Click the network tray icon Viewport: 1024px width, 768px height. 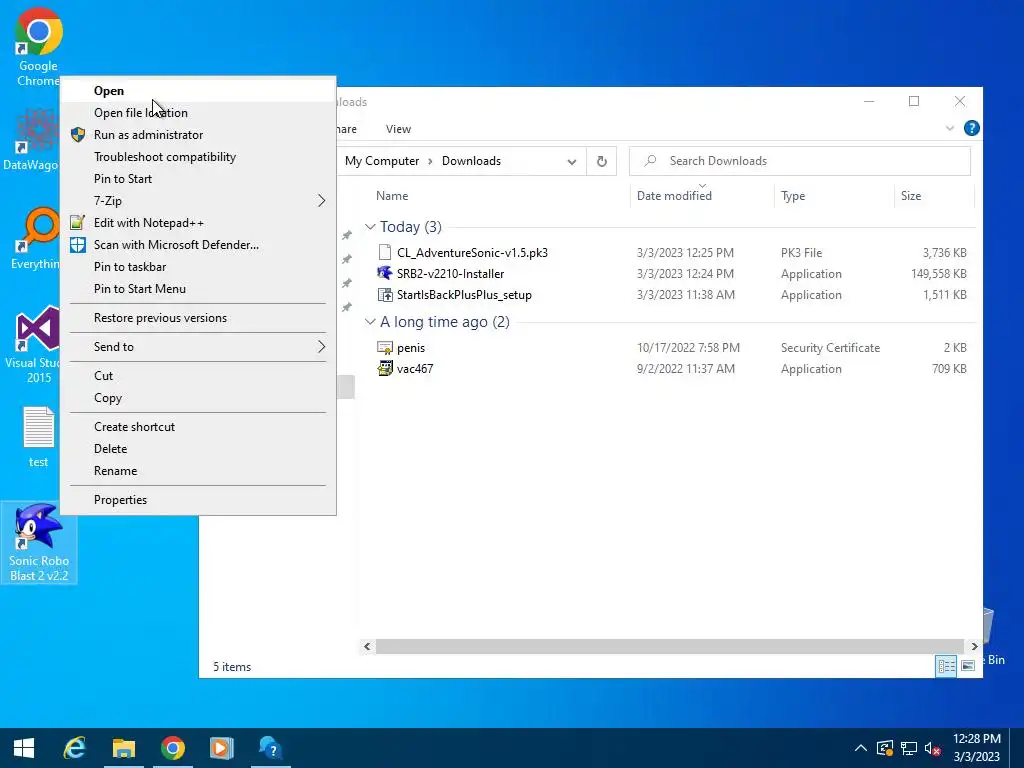pos(908,748)
